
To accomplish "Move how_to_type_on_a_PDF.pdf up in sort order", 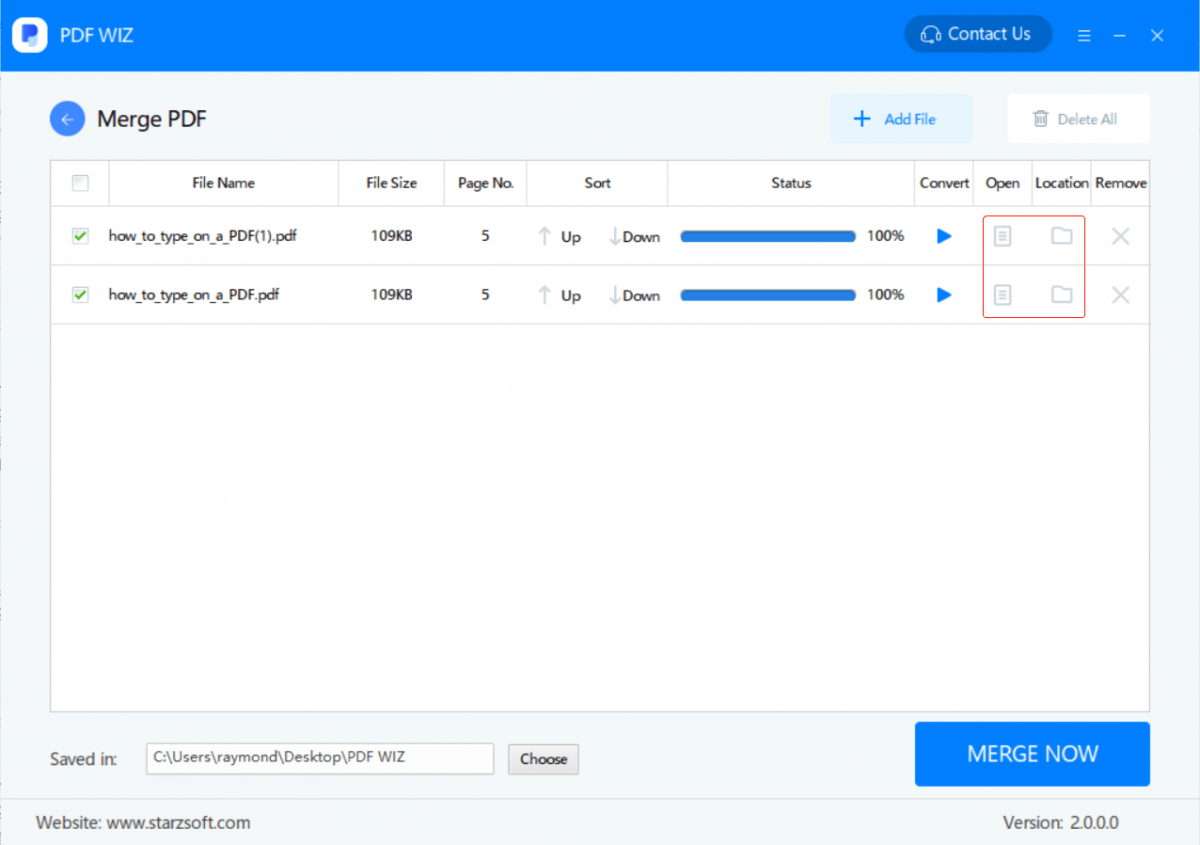I will pyautogui.click(x=563, y=295).
